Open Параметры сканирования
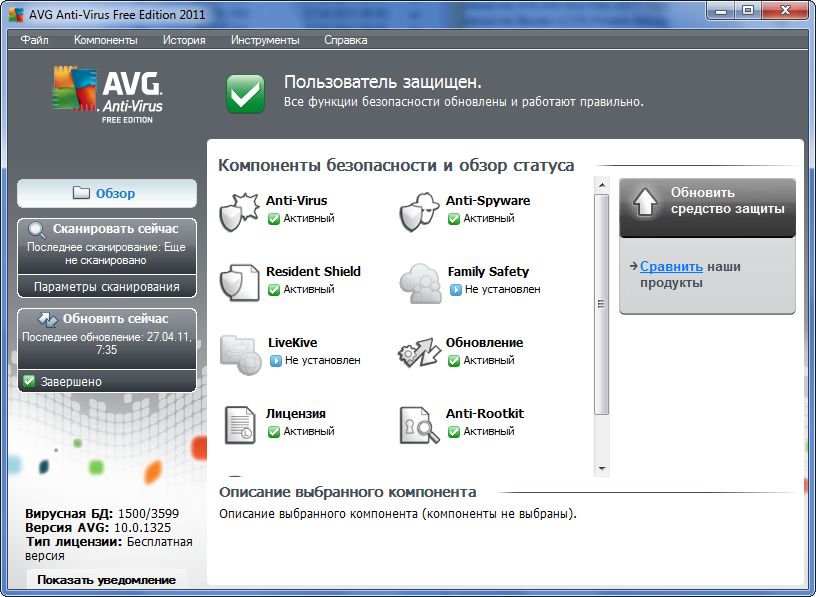This screenshot has width=816, height=597. pyautogui.click(x=107, y=286)
